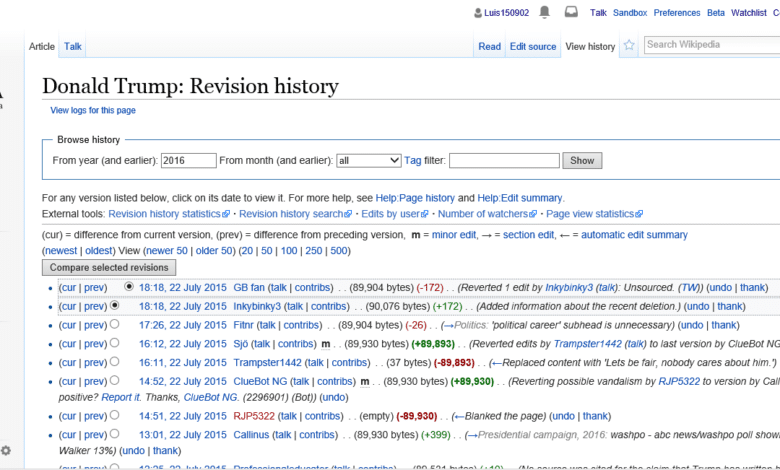
Task: Click the Search Wikipedia box
Action: [x=712, y=45]
